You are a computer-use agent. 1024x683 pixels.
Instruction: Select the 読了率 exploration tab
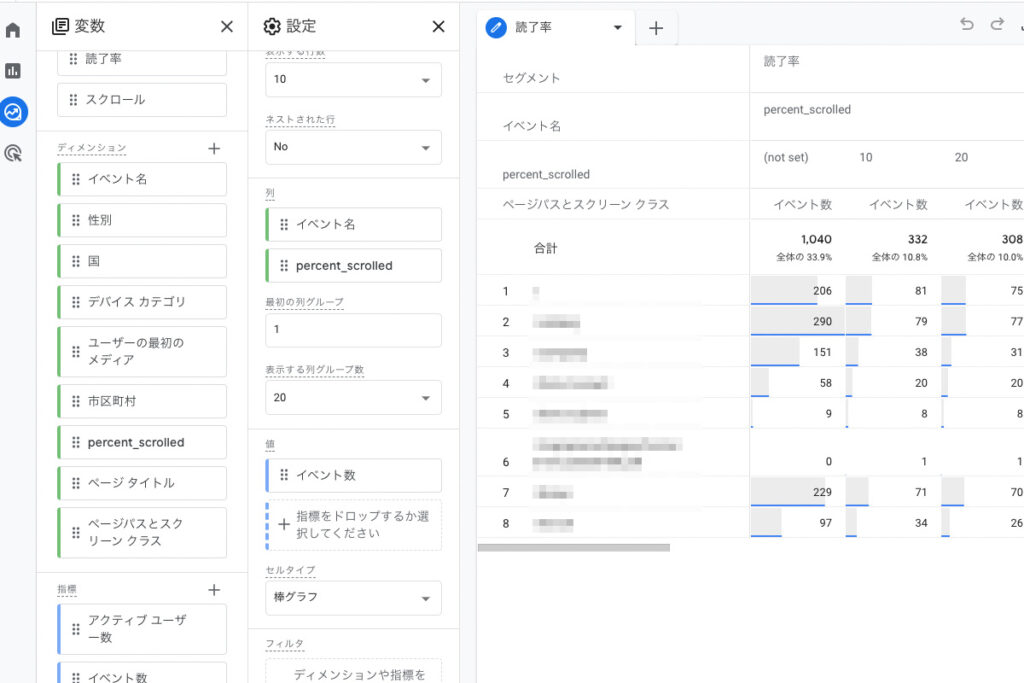(556, 27)
